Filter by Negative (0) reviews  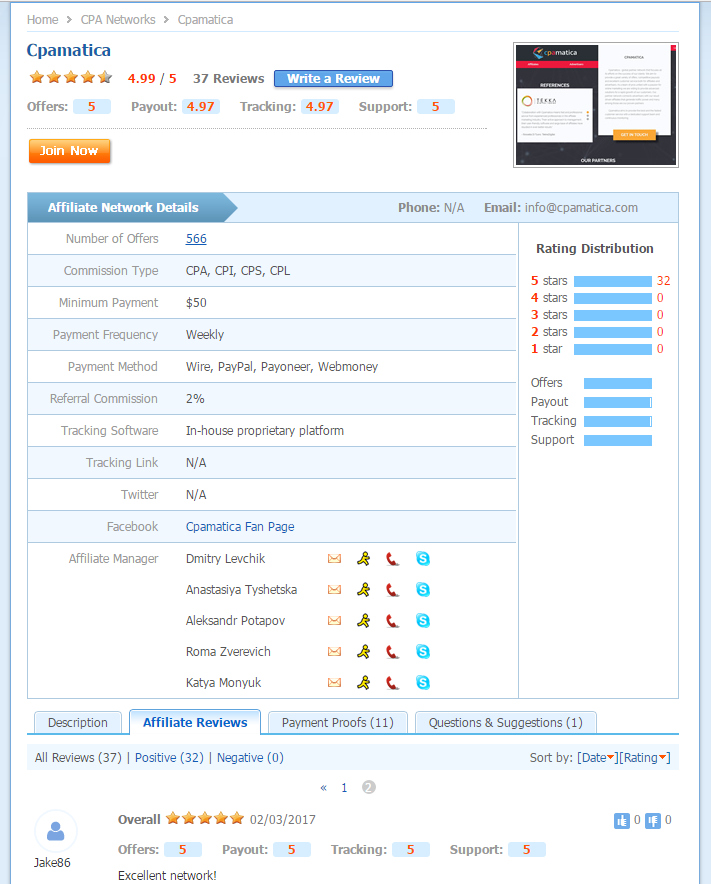pyautogui.click(x=250, y=758)
